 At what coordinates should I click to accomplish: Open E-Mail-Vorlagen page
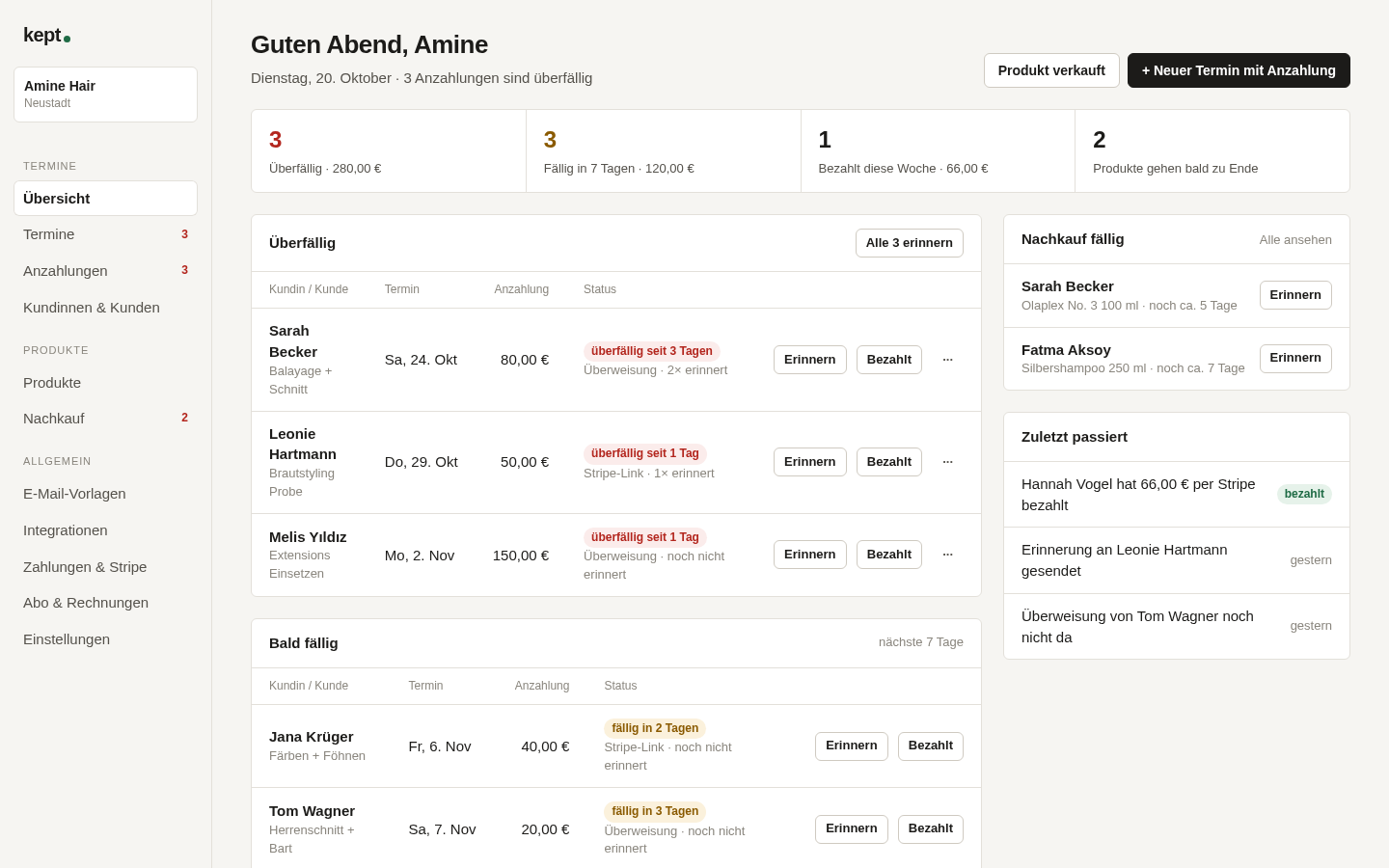point(105,494)
